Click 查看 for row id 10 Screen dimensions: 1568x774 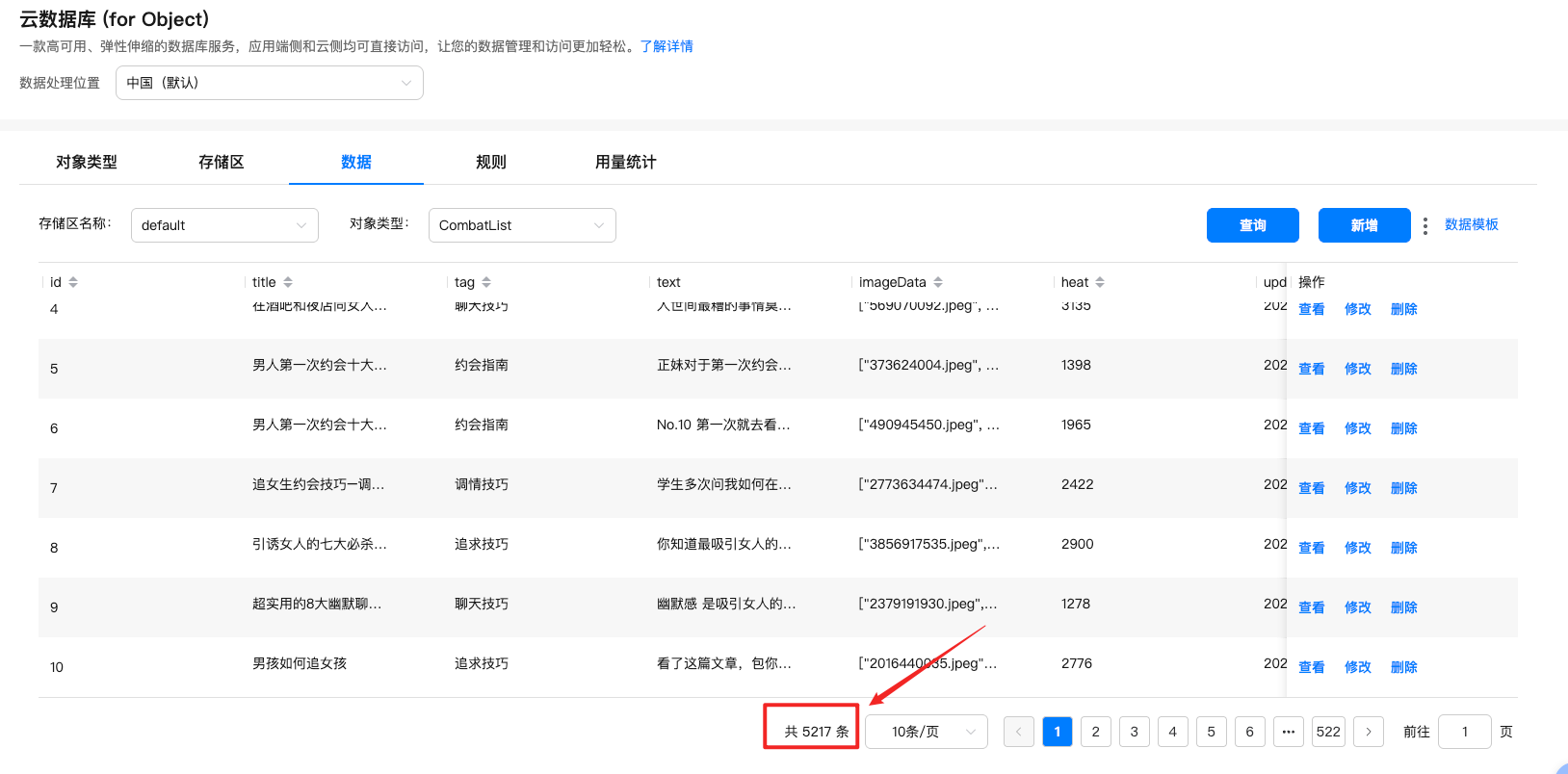1312,667
